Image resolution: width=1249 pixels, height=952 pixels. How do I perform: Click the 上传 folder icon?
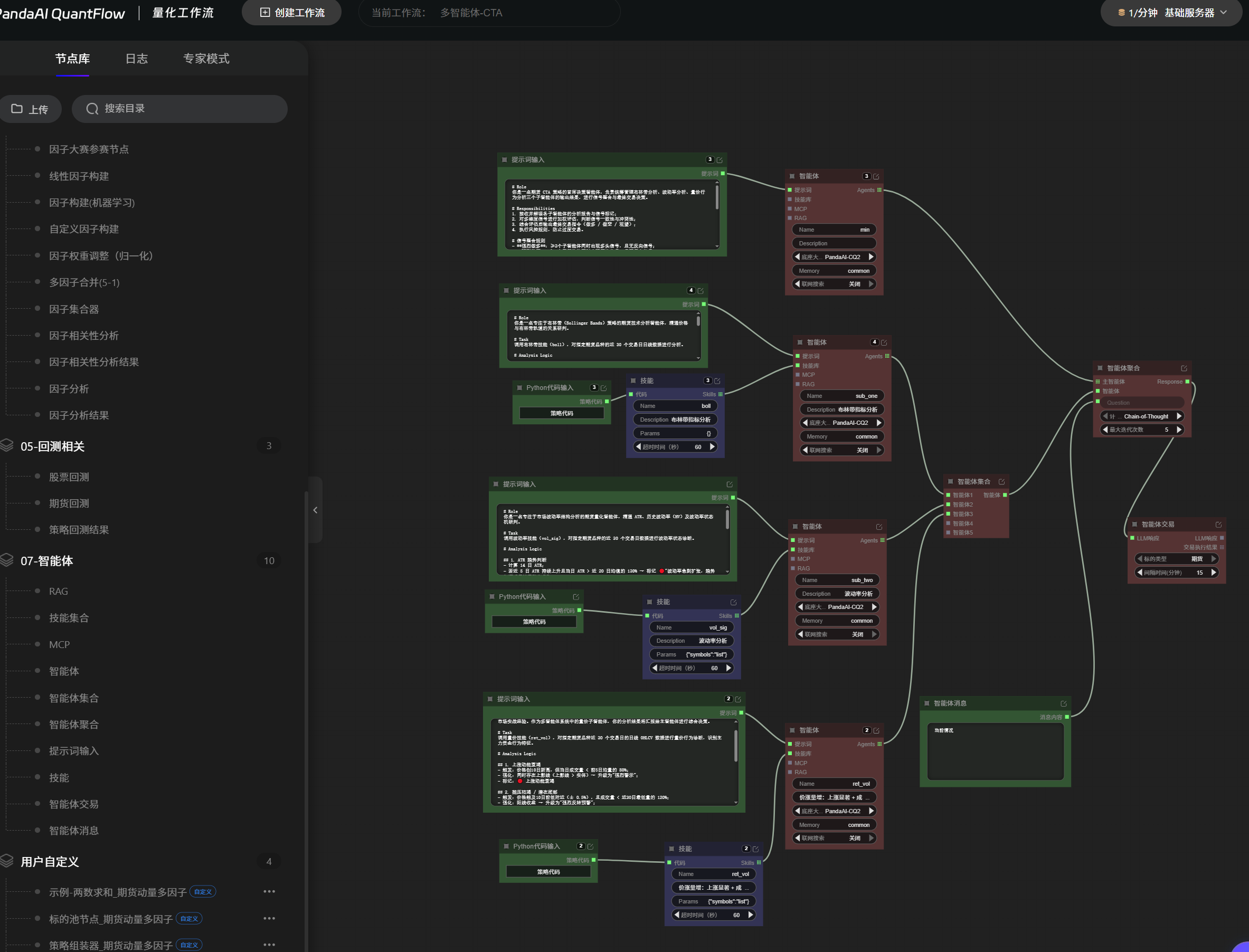point(17,109)
